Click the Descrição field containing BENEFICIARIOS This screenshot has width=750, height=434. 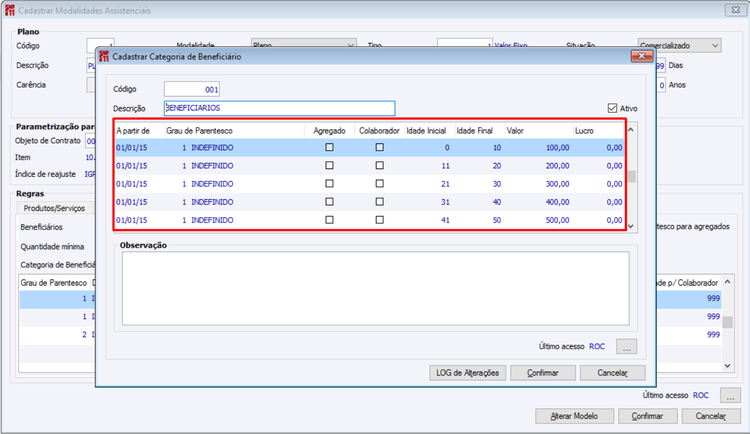coord(279,108)
